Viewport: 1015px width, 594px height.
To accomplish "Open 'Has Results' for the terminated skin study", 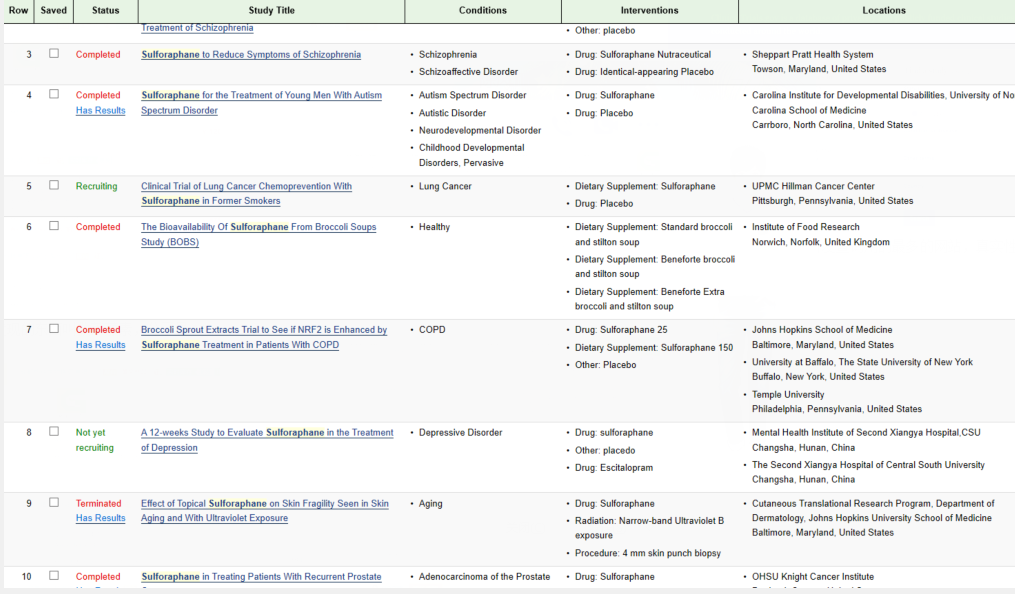I will point(101,518).
